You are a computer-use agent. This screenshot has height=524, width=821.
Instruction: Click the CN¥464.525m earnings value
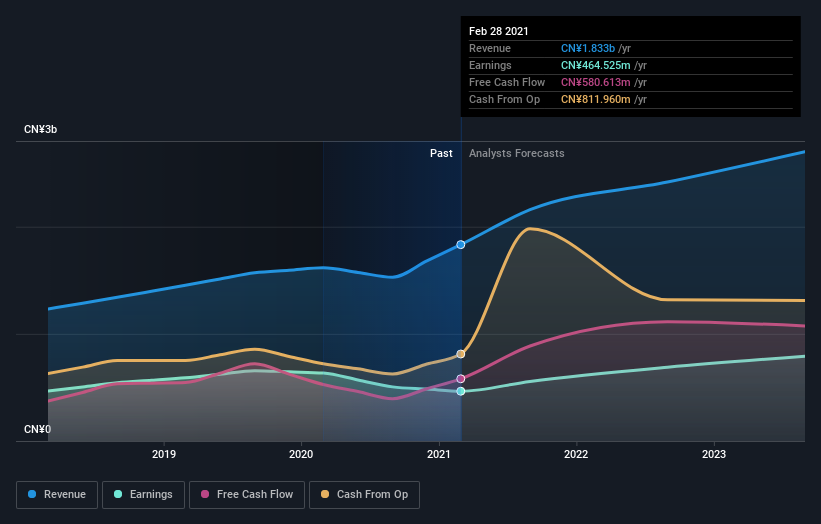[x=595, y=65]
